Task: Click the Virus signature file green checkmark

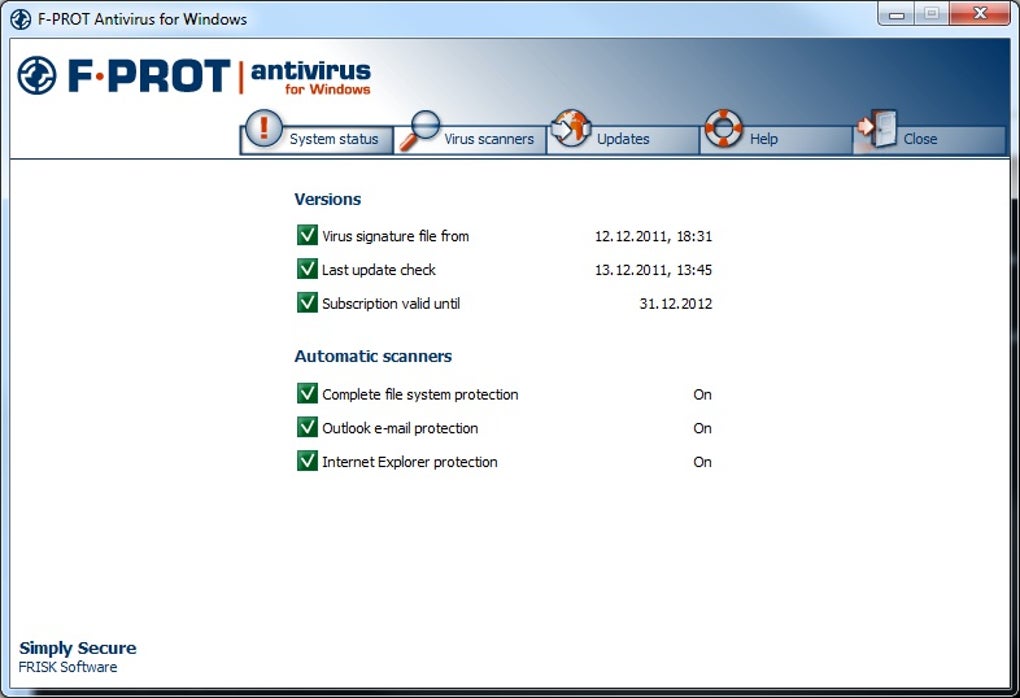Action: [x=307, y=235]
